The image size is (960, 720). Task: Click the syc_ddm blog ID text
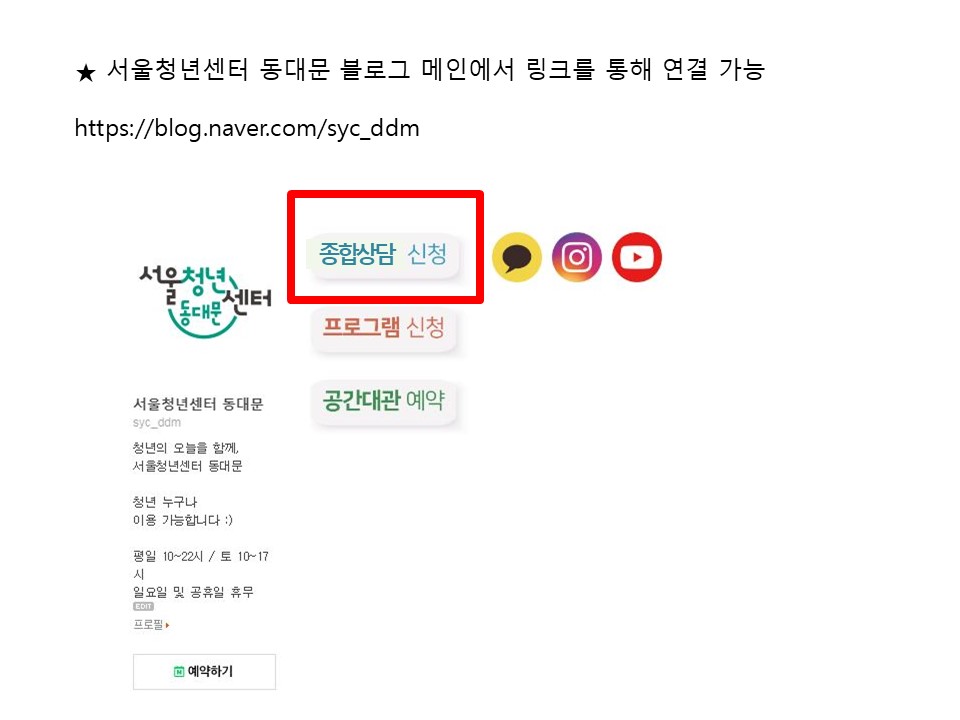pyautogui.click(x=157, y=422)
